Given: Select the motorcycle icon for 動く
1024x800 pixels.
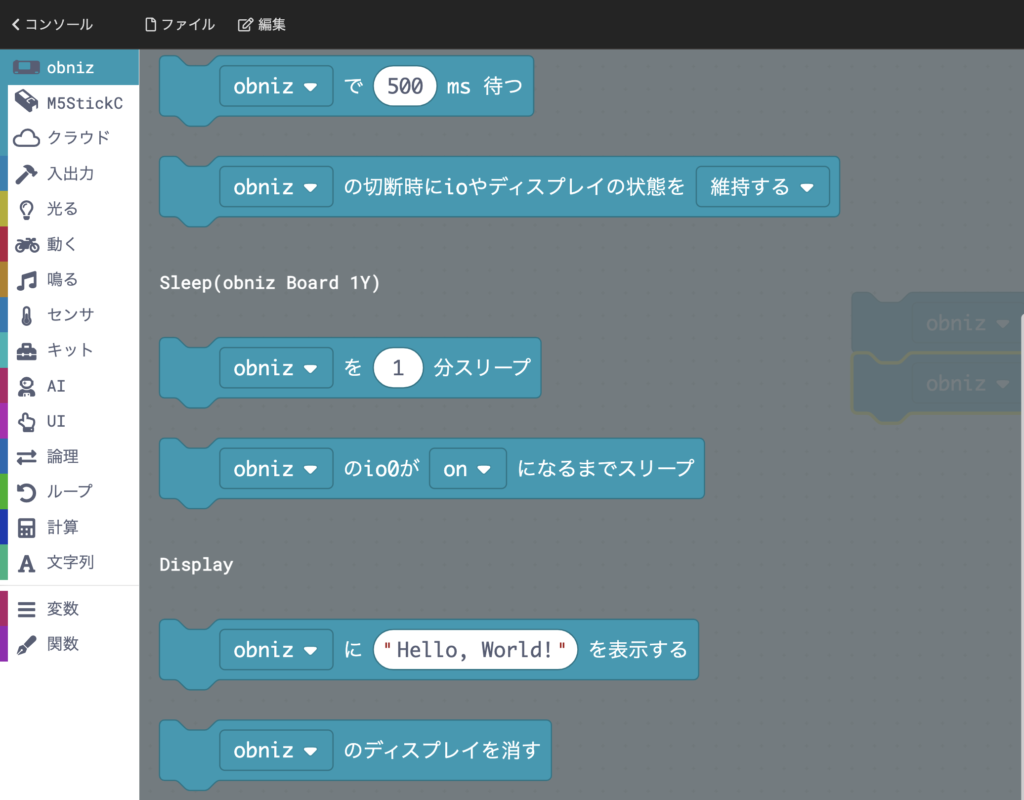Looking at the screenshot, I should pos(27,245).
